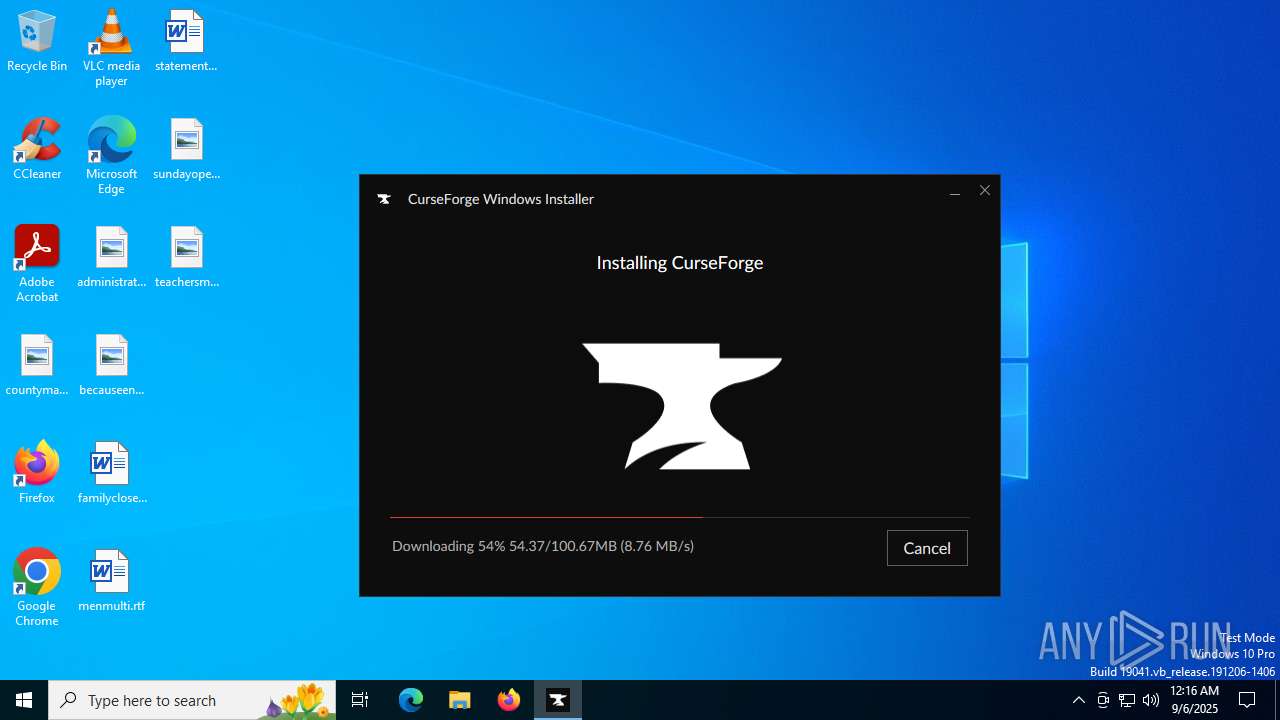Select the Microsoft Edge desktop shortcut
The image size is (1280, 720).
coord(111,156)
